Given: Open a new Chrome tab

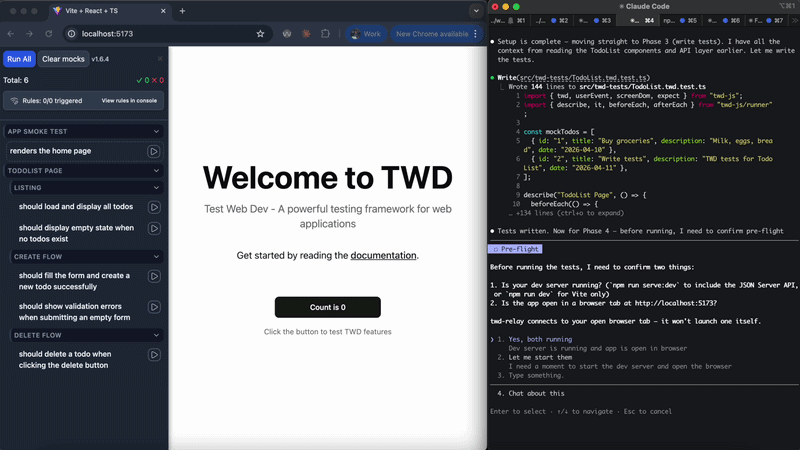Looking at the screenshot, I should (182, 11).
